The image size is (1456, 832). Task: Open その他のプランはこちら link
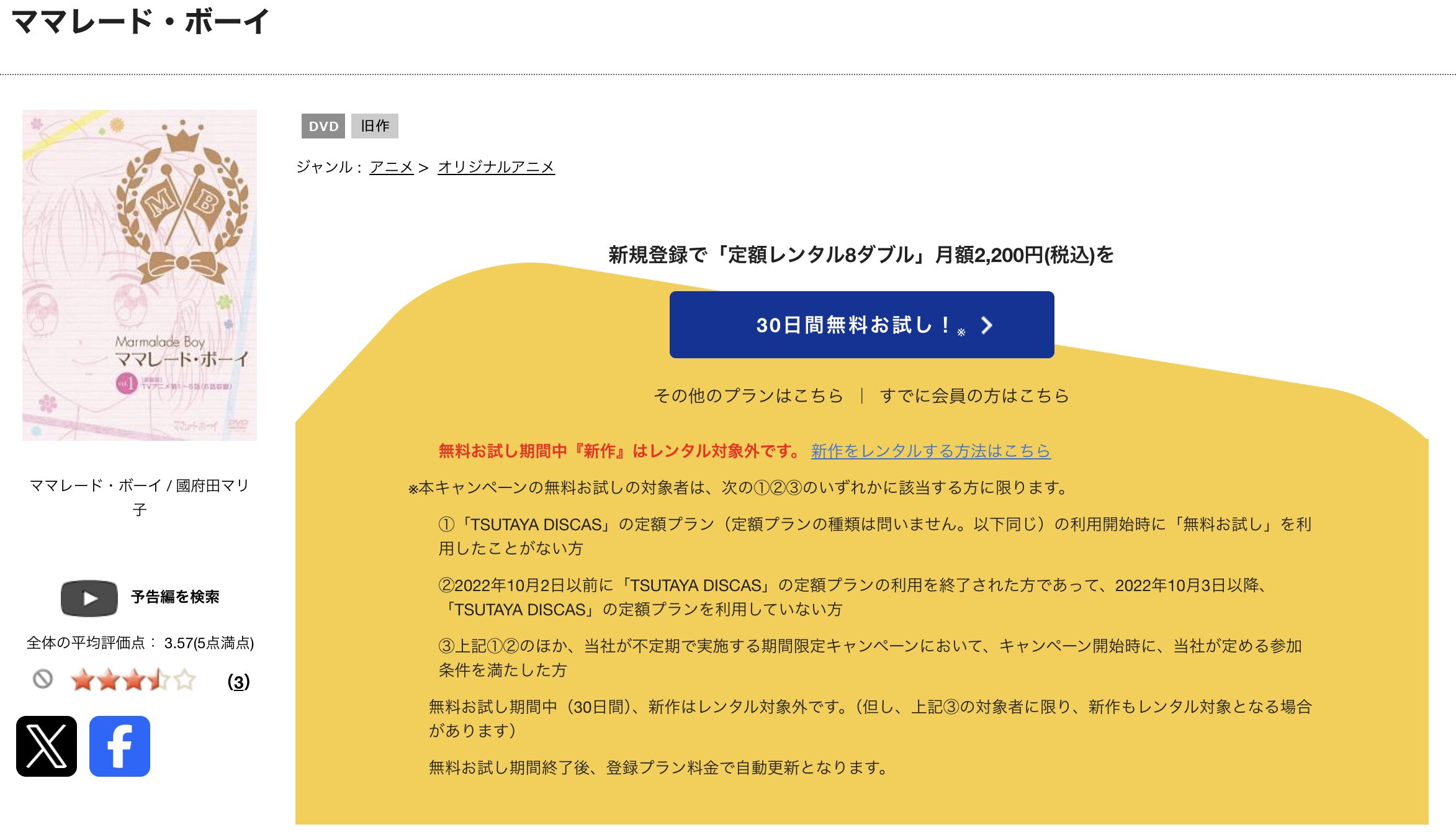(748, 396)
